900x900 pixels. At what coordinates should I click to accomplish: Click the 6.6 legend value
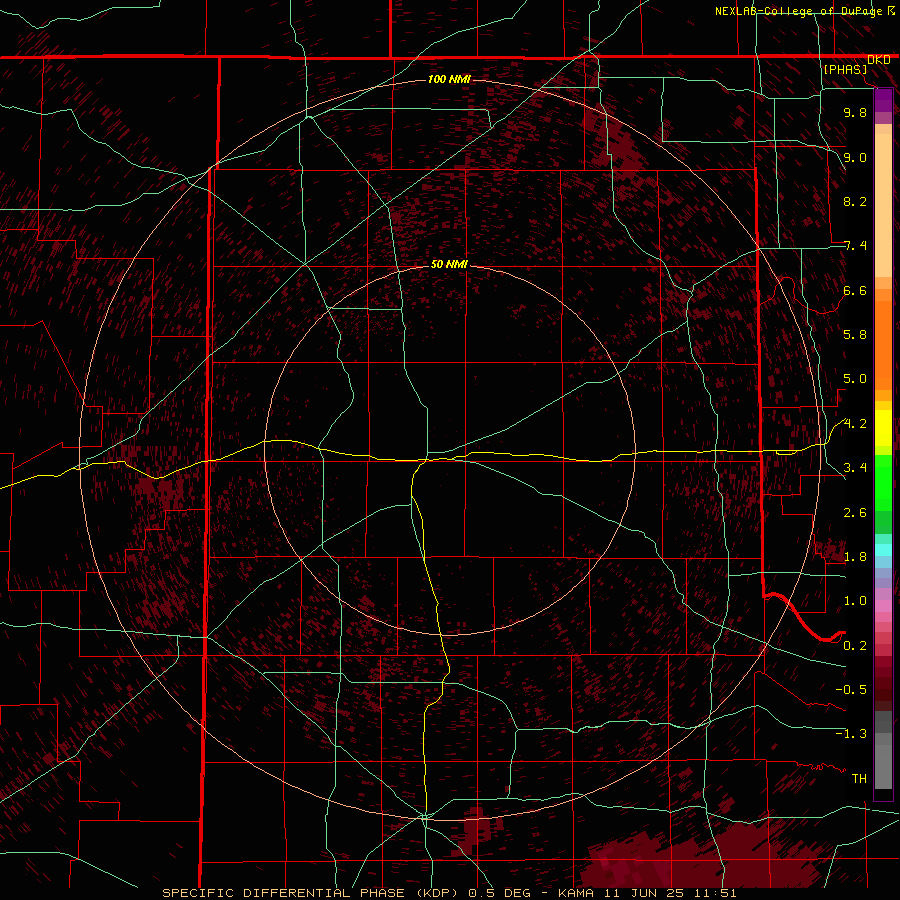pyautogui.click(x=855, y=290)
